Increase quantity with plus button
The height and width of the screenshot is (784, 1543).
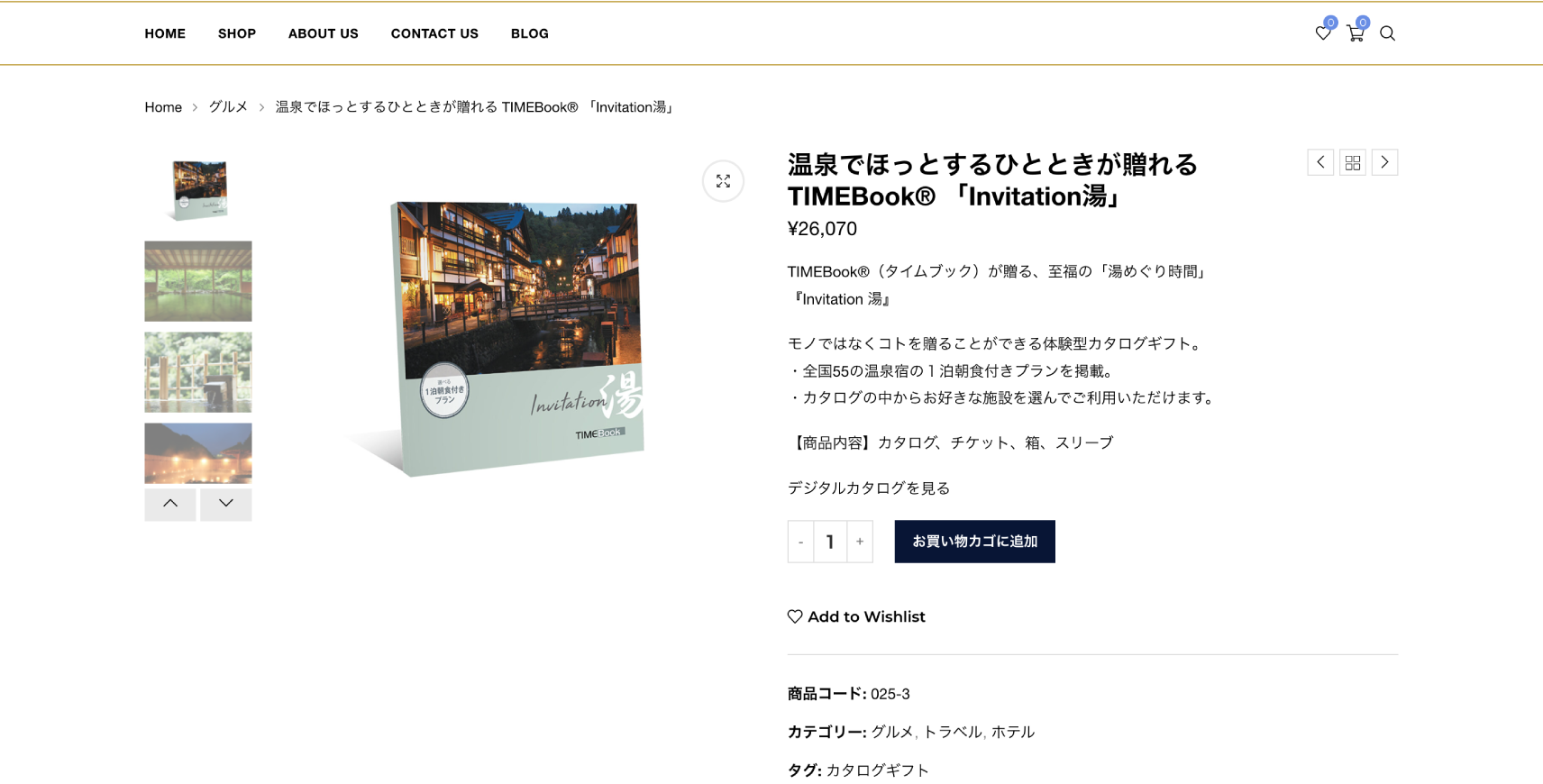point(860,542)
